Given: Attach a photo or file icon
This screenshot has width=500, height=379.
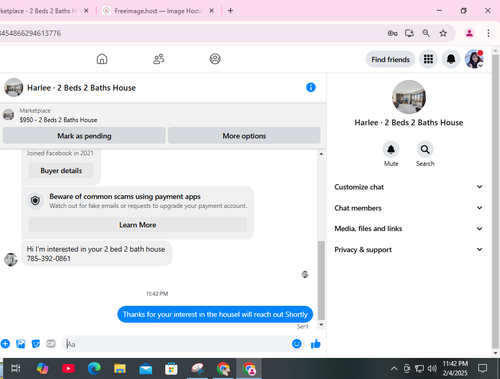Looking at the screenshot, I should 21,344.
